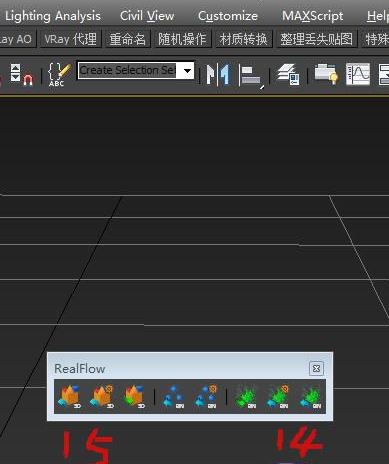The width and height of the screenshot is (389, 464).
Task: Open the Customize menu
Action: pos(228,16)
